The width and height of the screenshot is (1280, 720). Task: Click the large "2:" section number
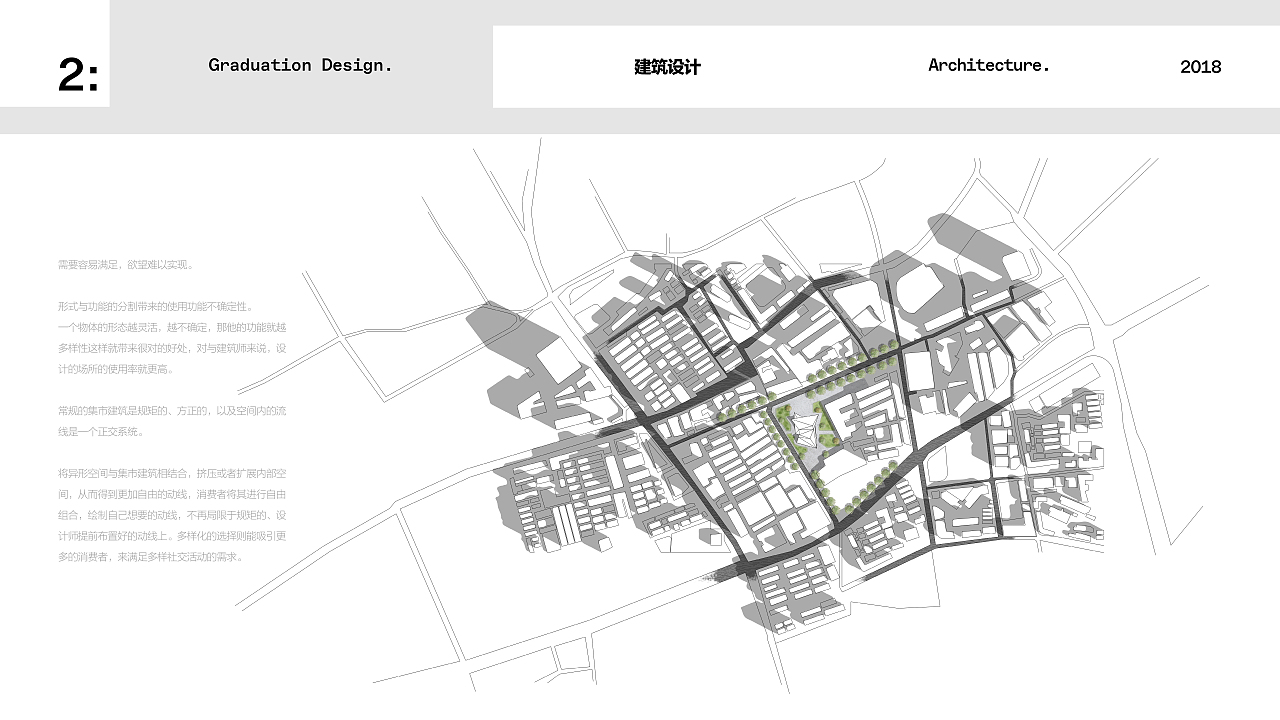pos(78,75)
